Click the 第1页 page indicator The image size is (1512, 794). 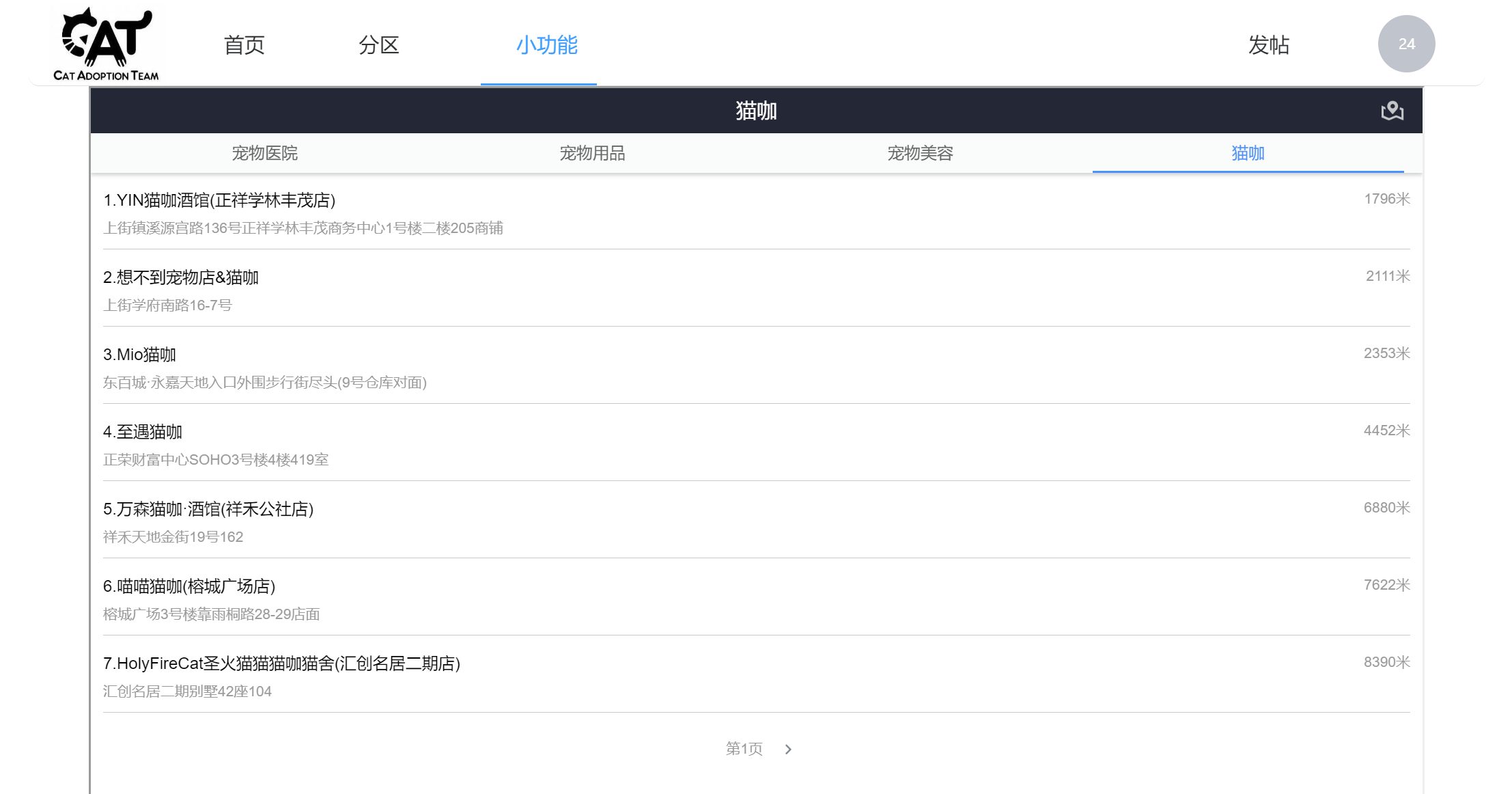[x=744, y=749]
